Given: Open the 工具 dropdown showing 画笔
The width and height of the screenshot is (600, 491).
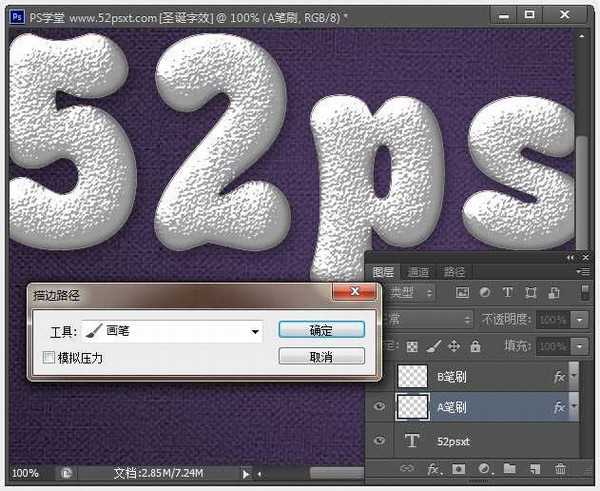Looking at the screenshot, I should pyautogui.click(x=255, y=330).
